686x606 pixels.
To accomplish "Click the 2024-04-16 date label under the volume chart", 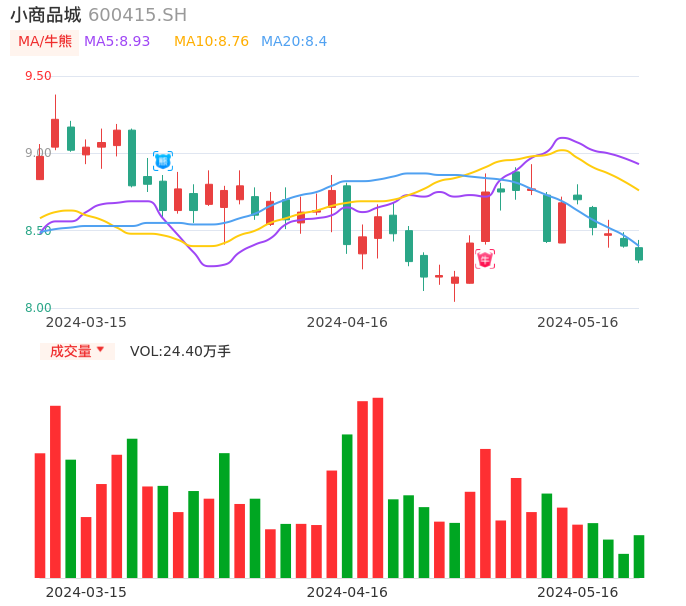I will click(x=347, y=592).
